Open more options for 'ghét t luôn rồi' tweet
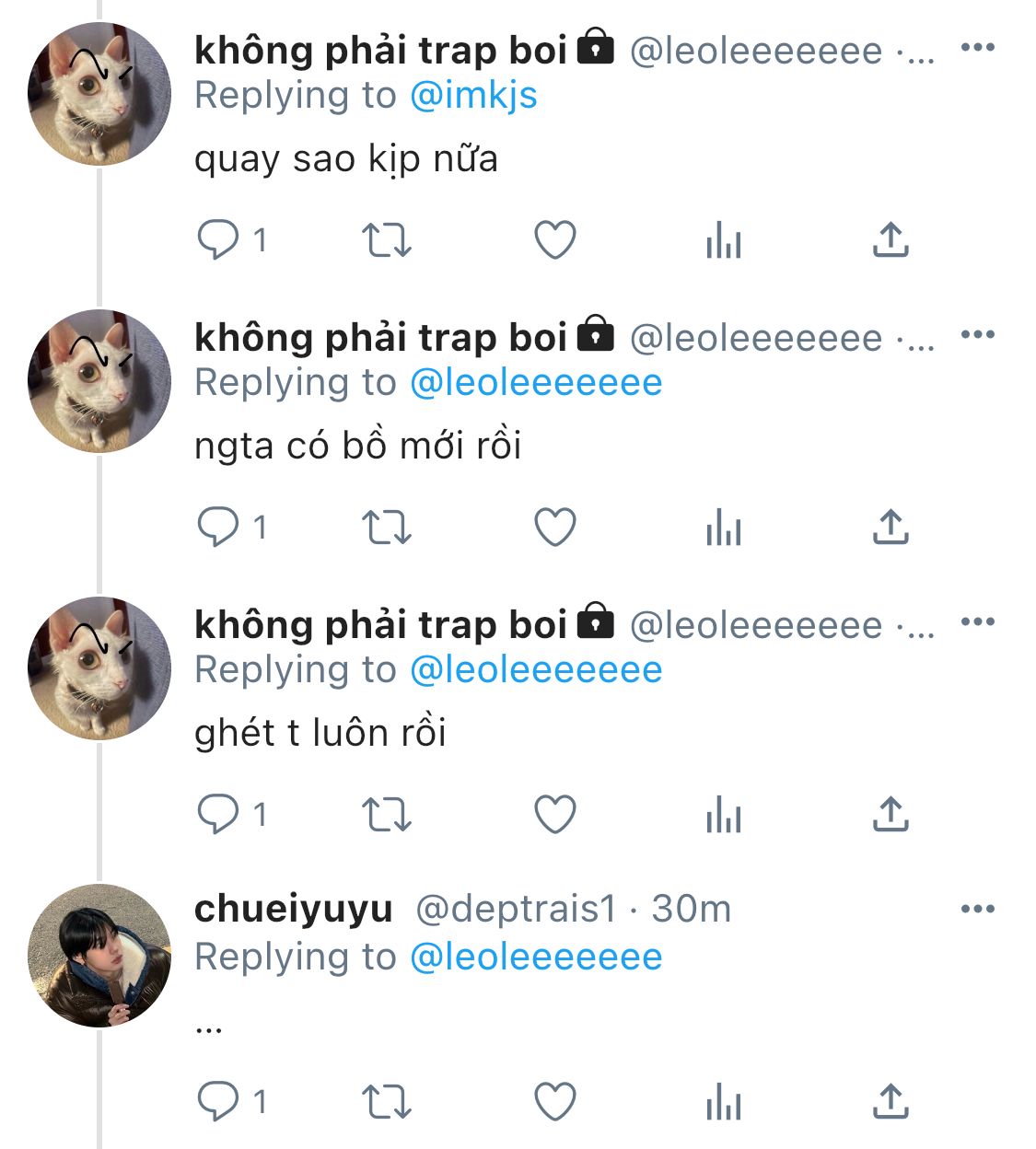 (x=977, y=621)
